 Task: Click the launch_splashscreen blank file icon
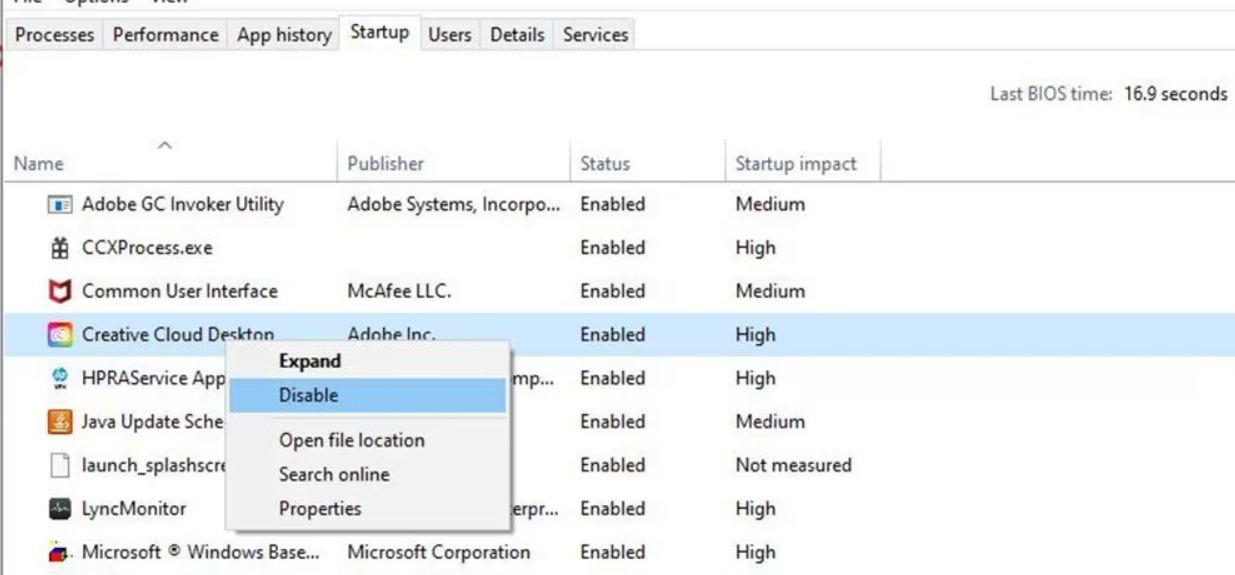click(x=60, y=466)
